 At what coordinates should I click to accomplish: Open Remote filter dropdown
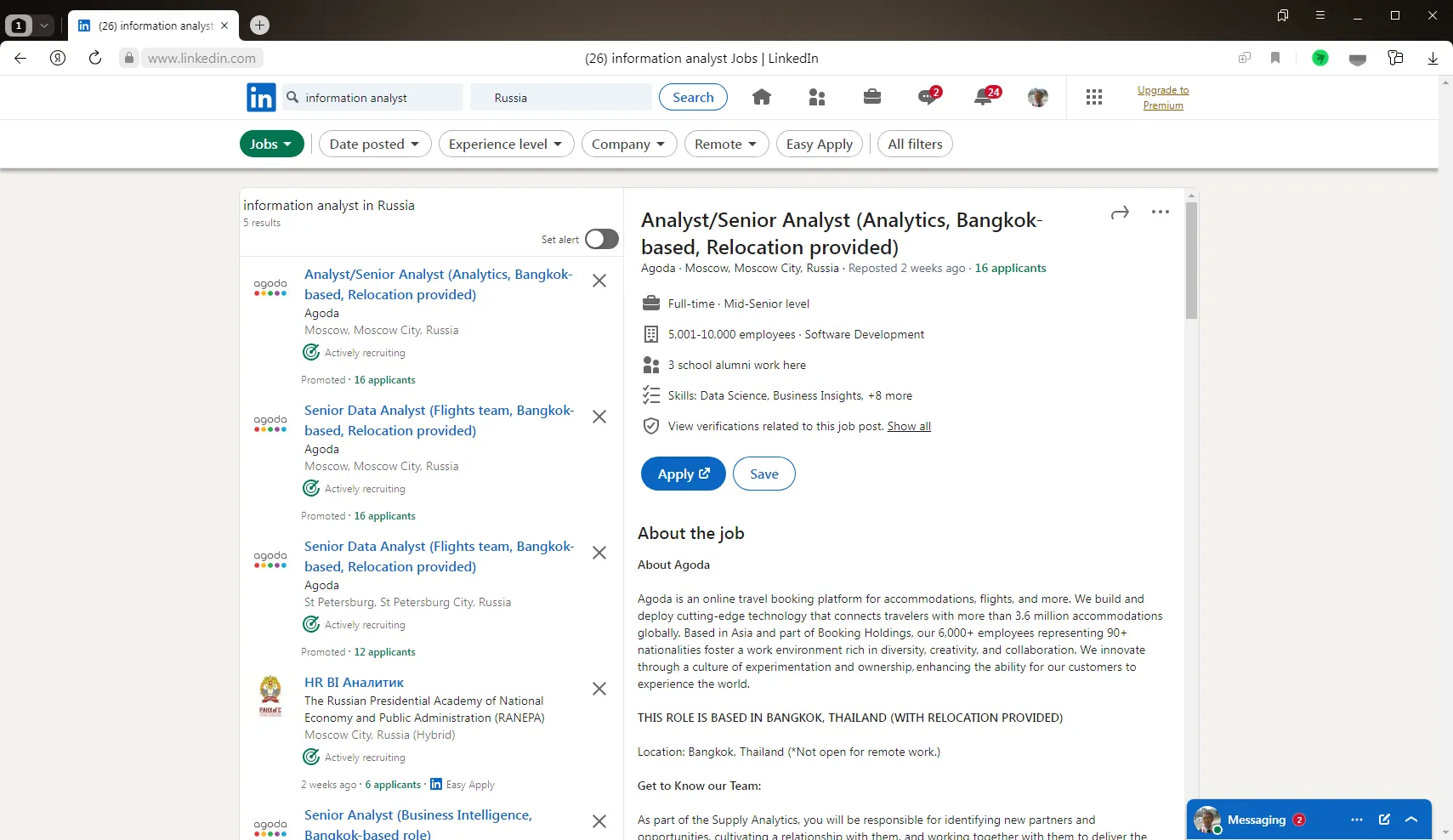[727, 145]
